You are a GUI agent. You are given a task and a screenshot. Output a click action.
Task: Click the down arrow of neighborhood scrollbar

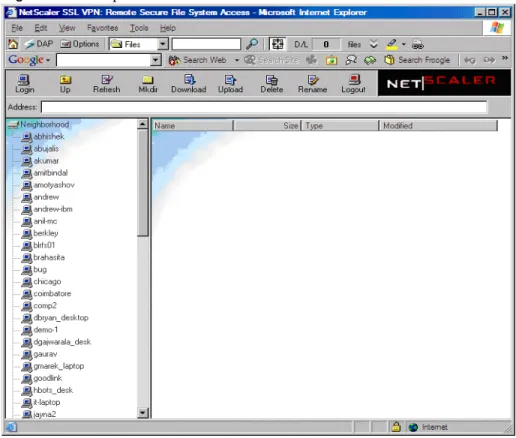(143, 413)
